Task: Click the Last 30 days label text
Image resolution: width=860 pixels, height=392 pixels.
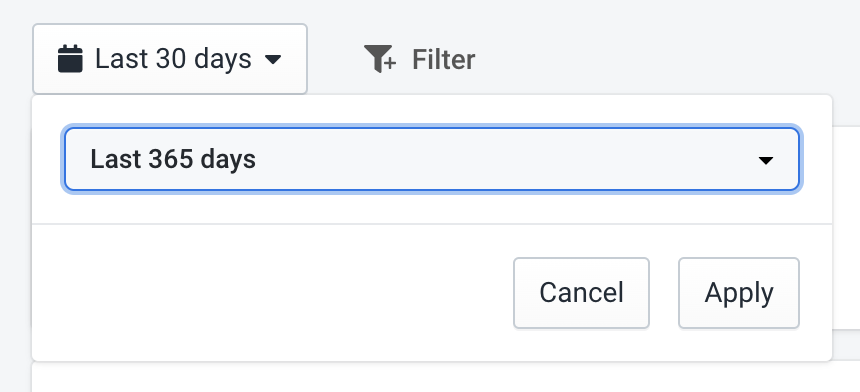Action: [173, 59]
